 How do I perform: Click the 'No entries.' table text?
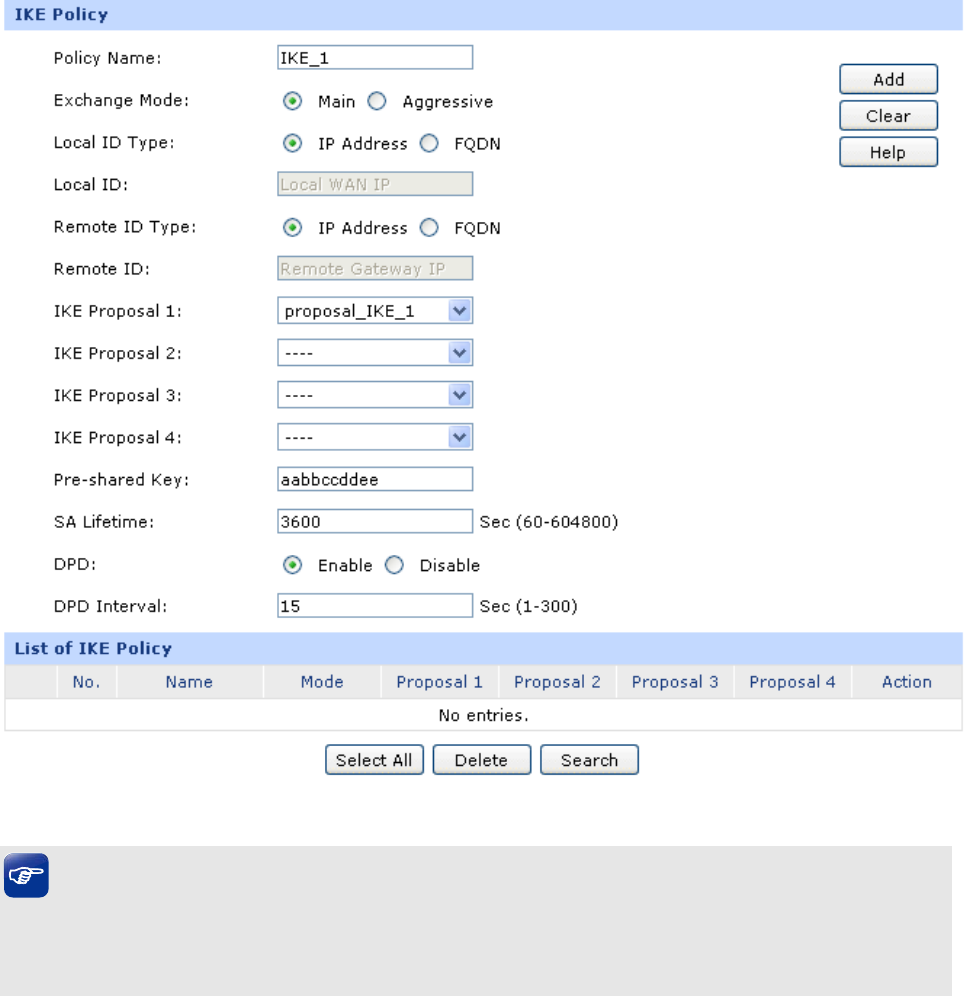tap(483, 715)
